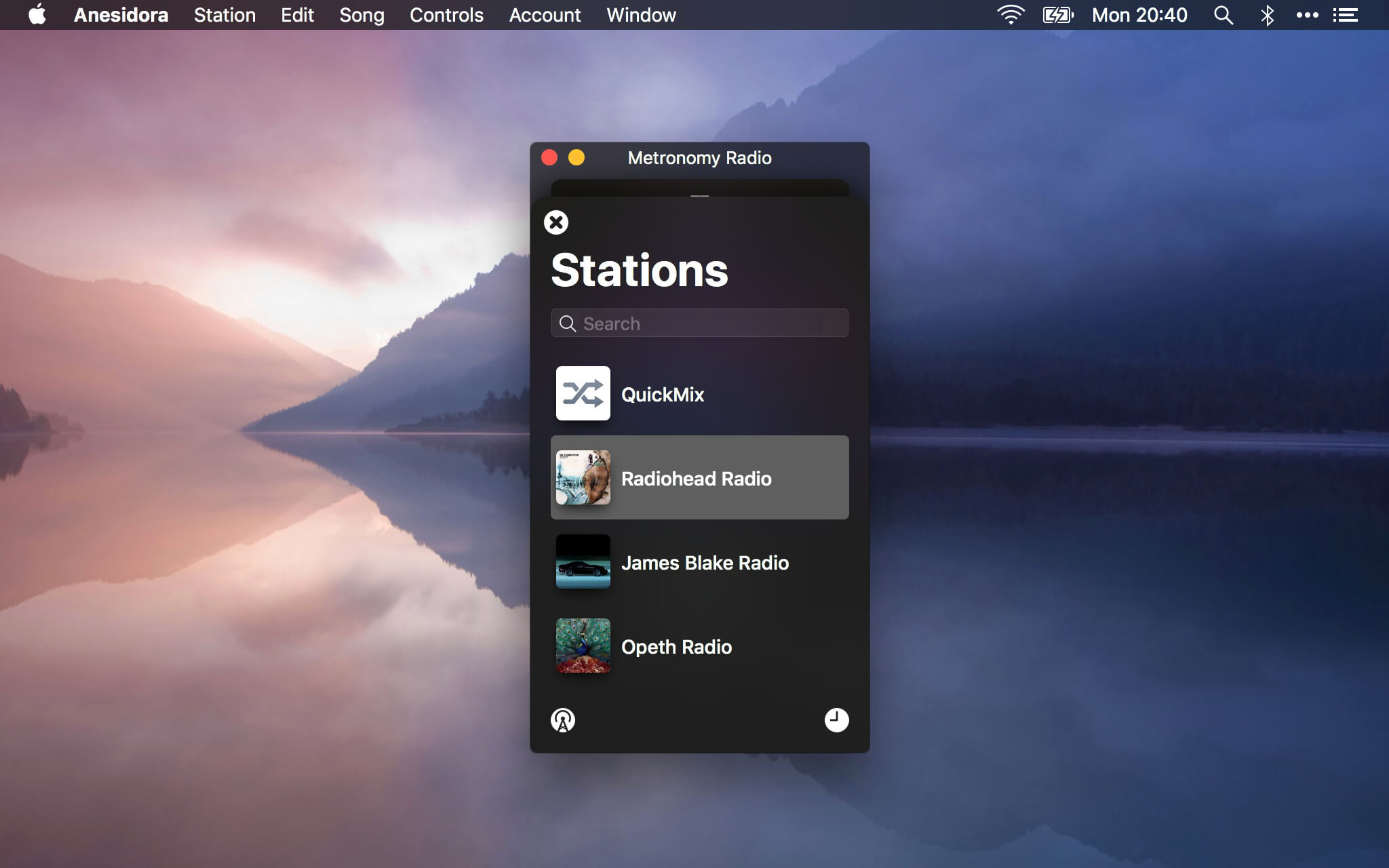This screenshot has height=868, width=1389.
Task: Open Spotlight search in menu bar
Action: pos(1223,15)
